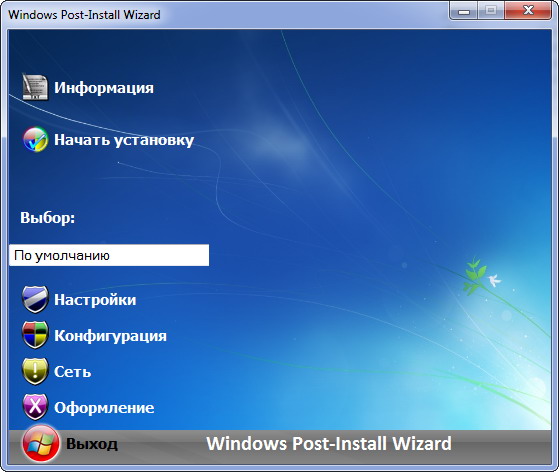This screenshot has height=472, width=559.
Task: Open the По умолчанию selection box
Action: pyautogui.click(x=109, y=255)
